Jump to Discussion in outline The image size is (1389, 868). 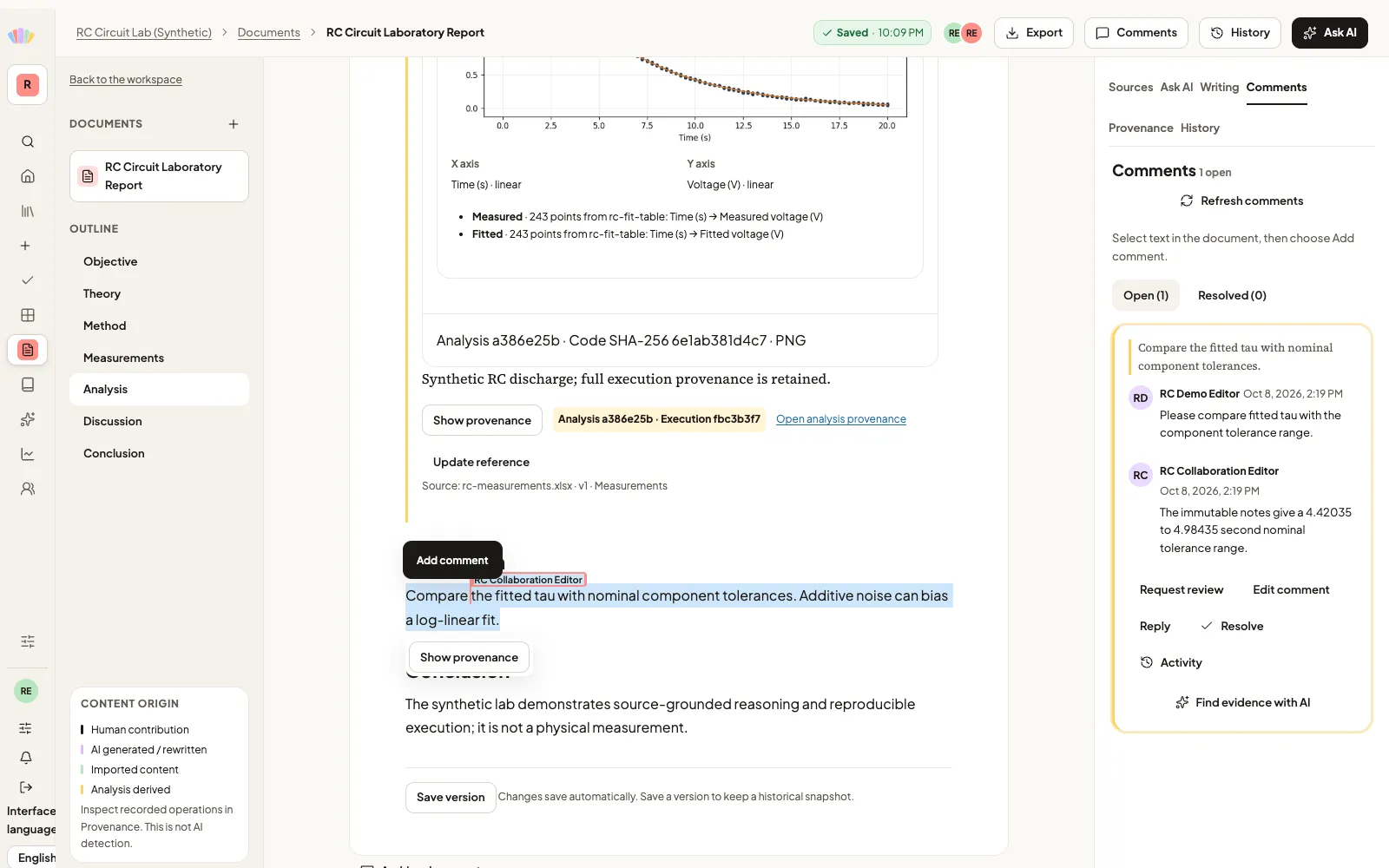click(x=159, y=421)
